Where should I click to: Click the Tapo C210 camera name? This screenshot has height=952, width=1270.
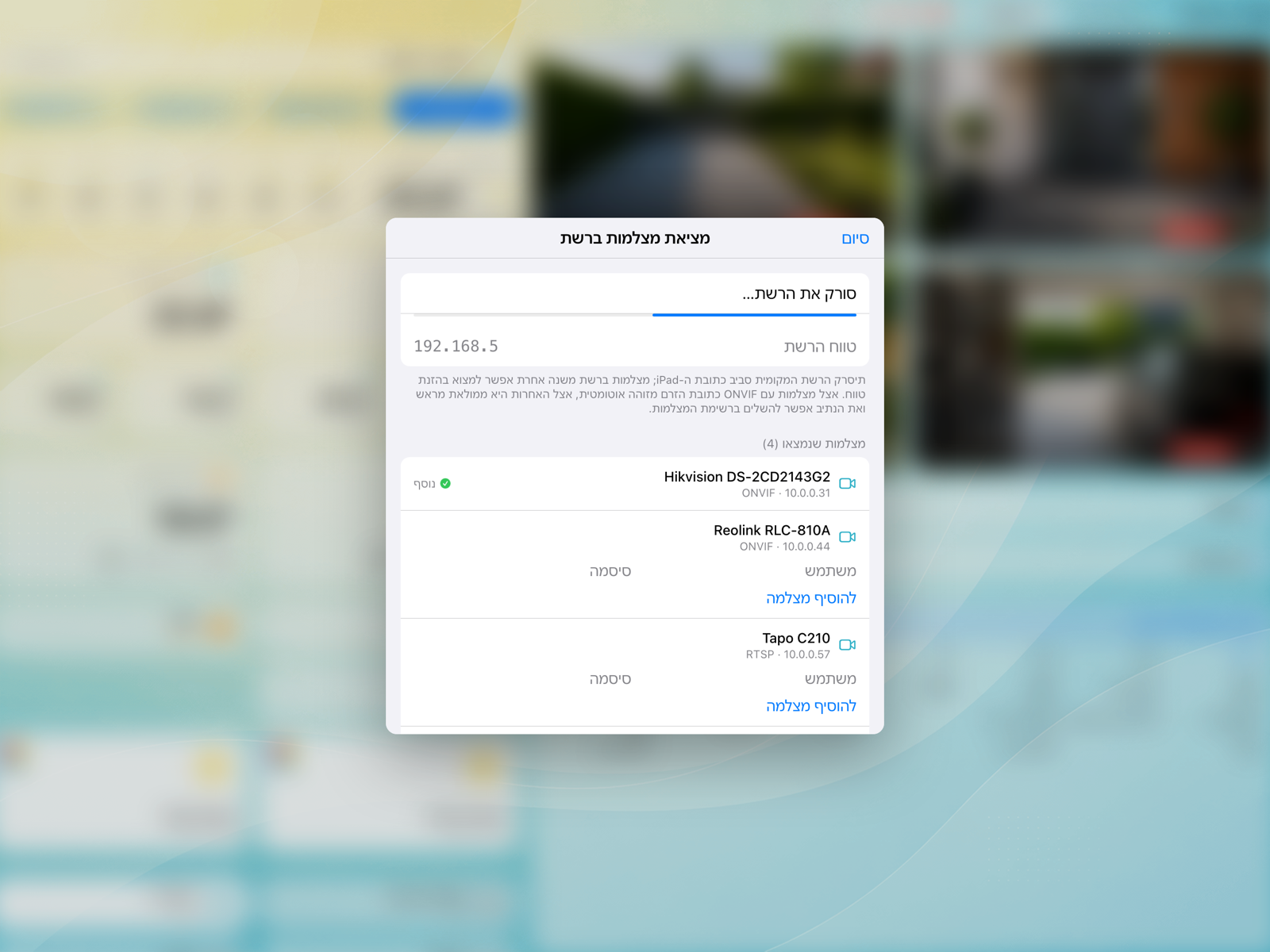tap(796, 639)
